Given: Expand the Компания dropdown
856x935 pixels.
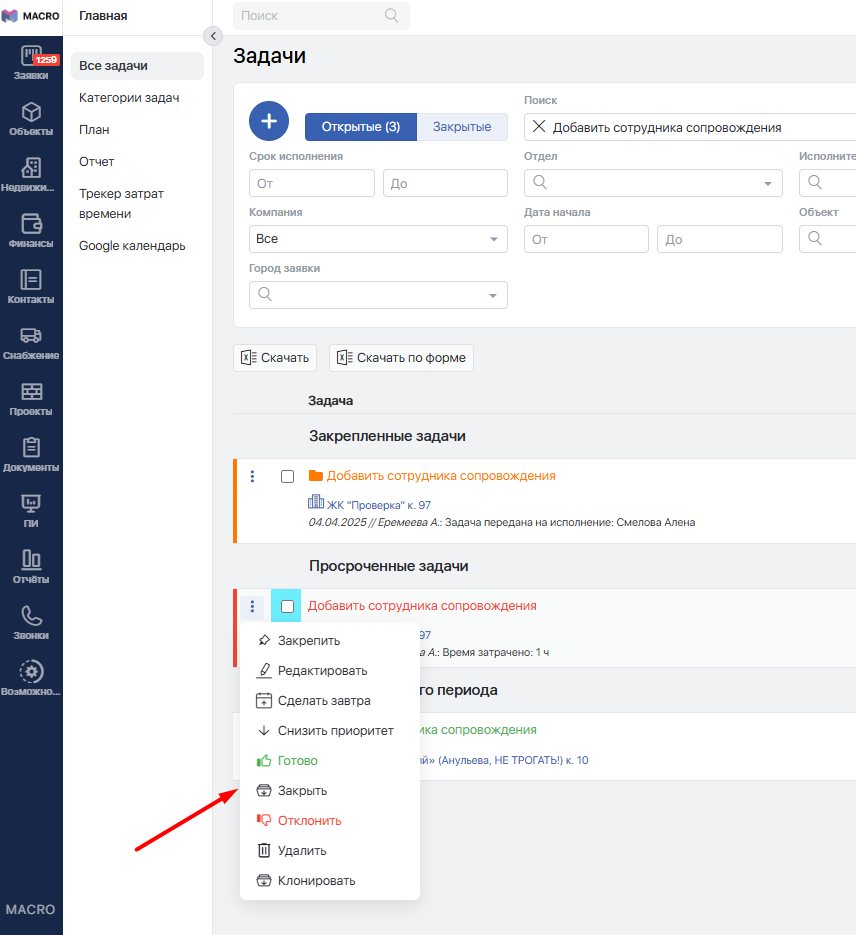Looking at the screenshot, I should (378, 239).
